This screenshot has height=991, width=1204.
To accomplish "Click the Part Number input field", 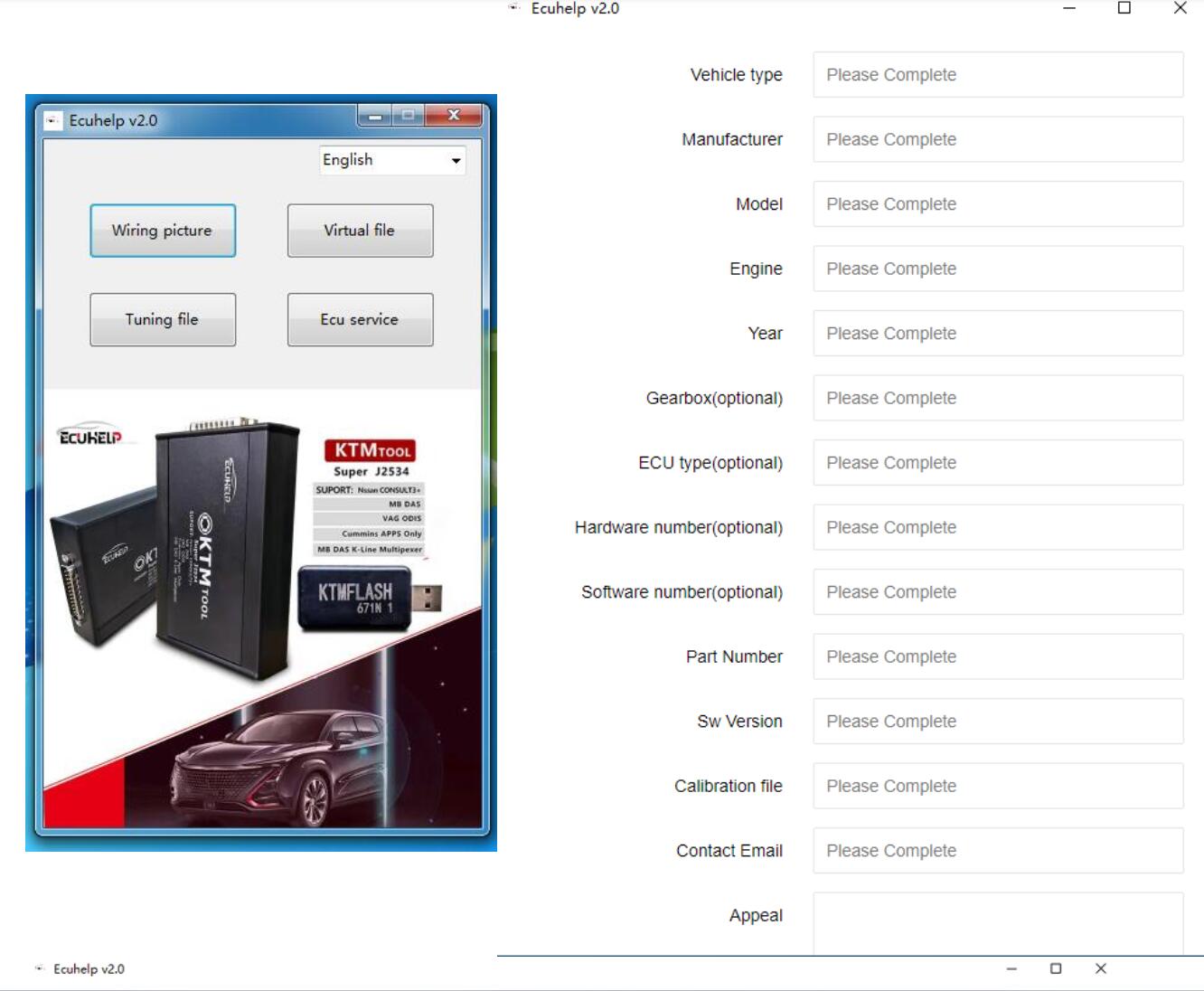I will [x=997, y=656].
